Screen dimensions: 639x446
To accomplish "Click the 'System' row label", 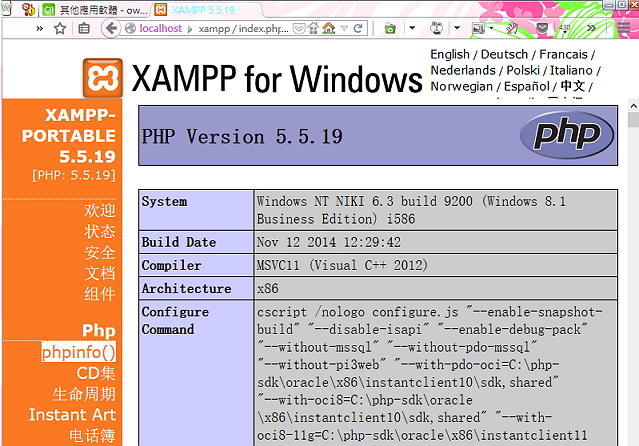I will [x=164, y=201].
